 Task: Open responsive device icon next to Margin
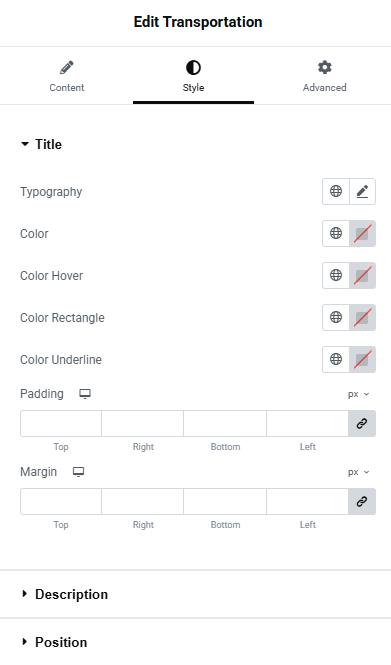(78, 472)
